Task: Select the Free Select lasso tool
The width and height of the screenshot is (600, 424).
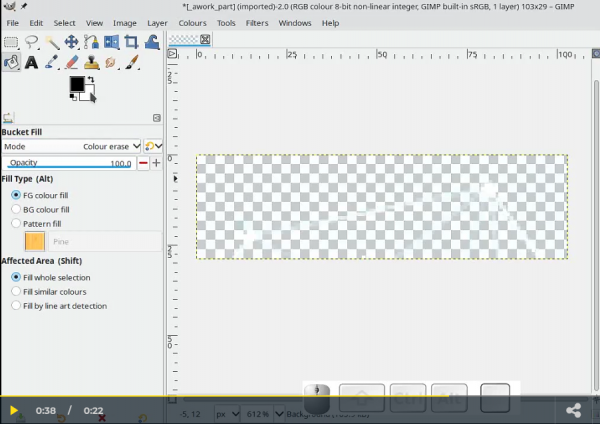Action: [x=31, y=42]
